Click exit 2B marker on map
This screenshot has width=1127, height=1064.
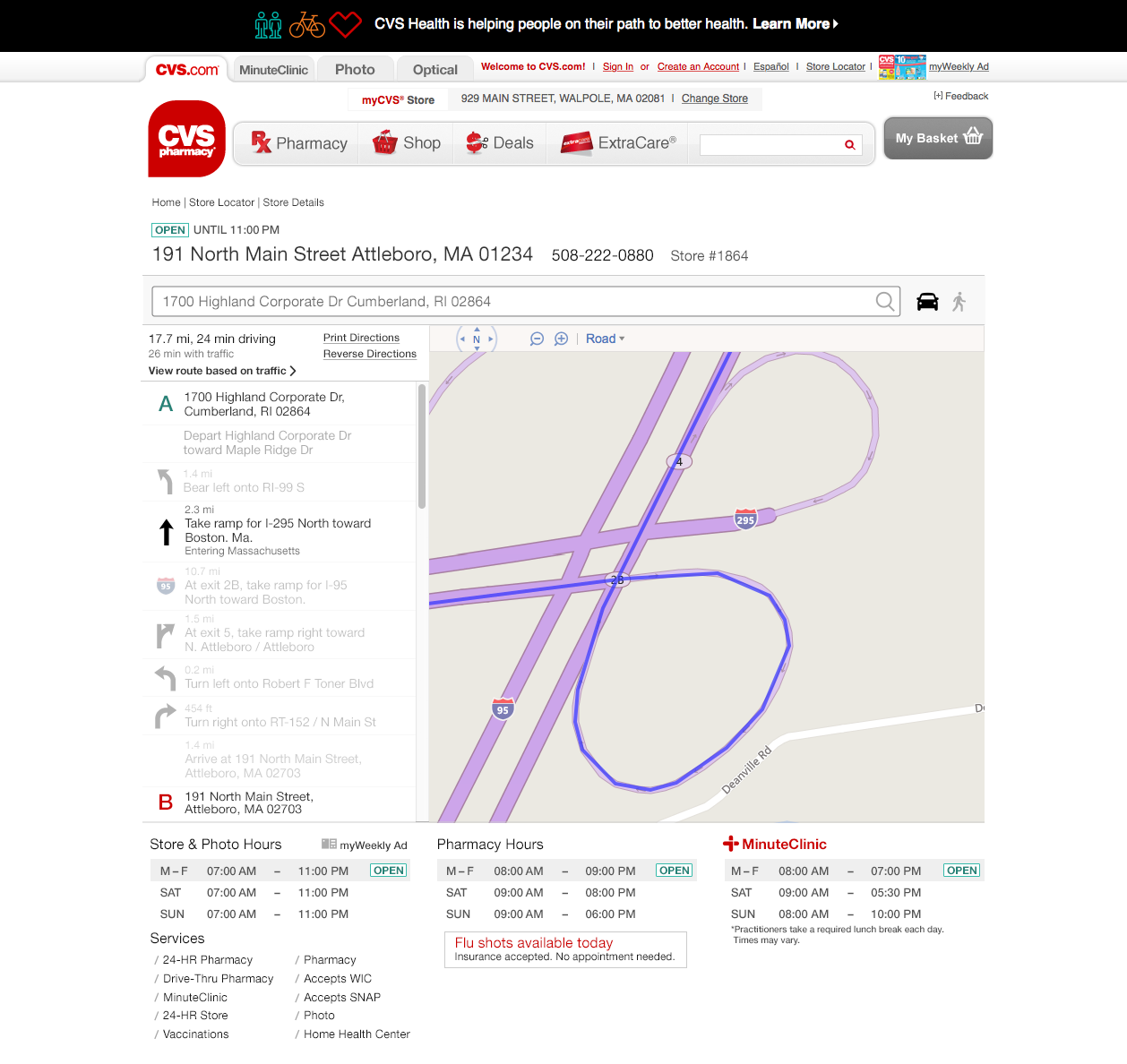tap(617, 579)
